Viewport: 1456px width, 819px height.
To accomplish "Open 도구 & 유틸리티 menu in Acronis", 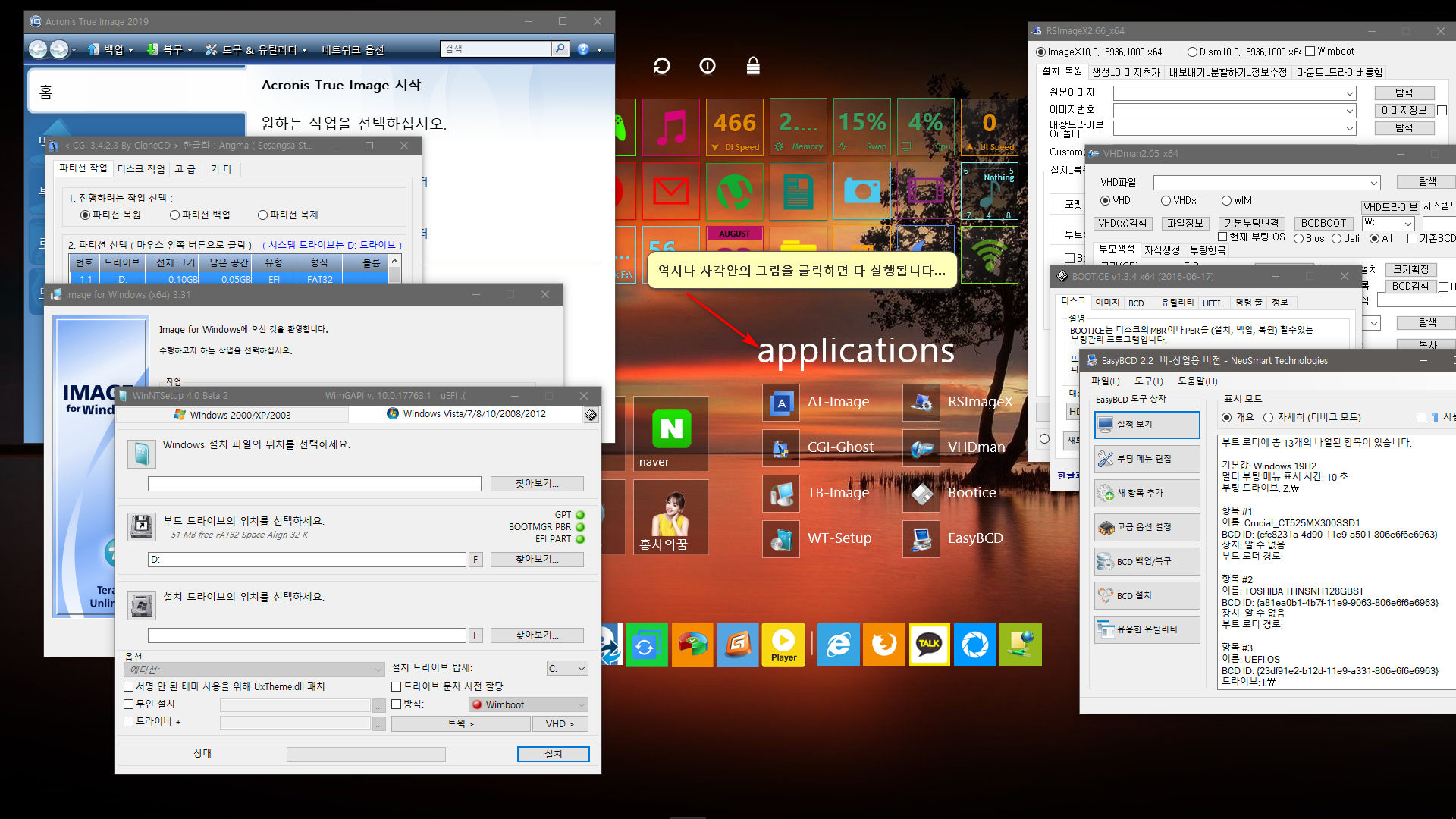I will coord(257,50).
